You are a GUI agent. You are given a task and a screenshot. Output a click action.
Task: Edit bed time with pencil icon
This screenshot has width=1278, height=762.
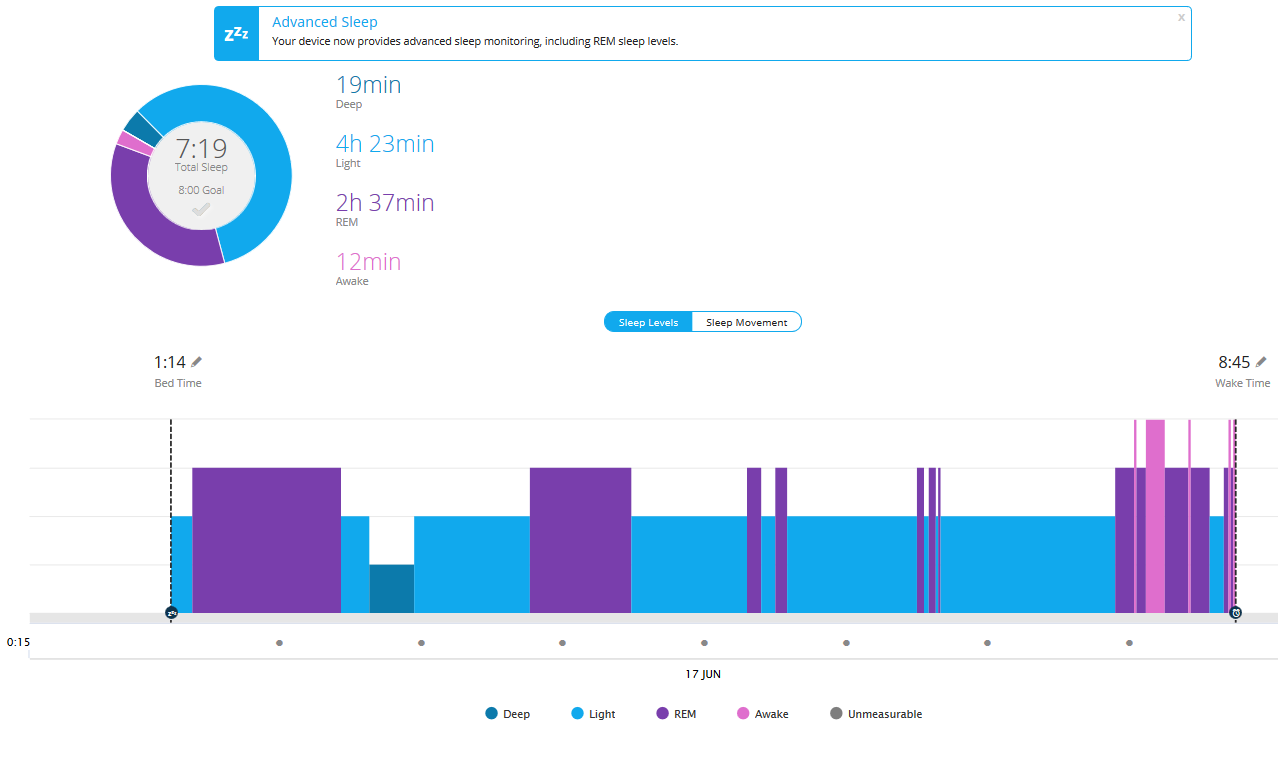[x=197, y=362]
